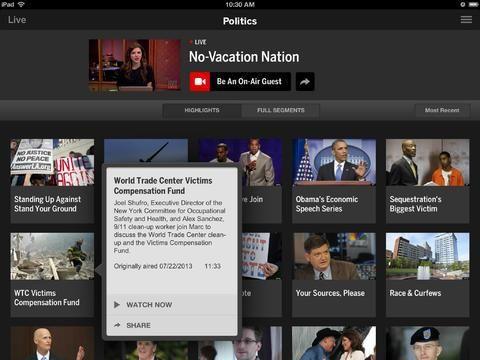Open Sequestration's Biggest Victim thumbnail

[x=428, y=162]
